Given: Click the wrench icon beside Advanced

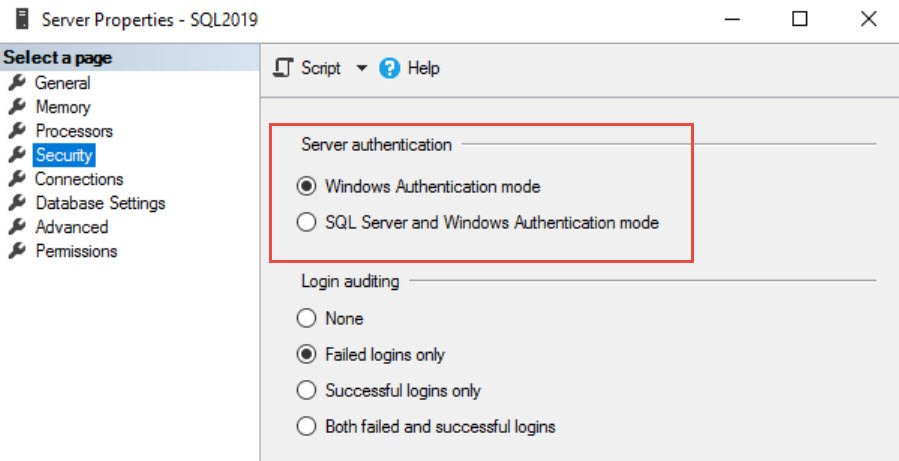Looking at the screenshot, I should [17, 227].
